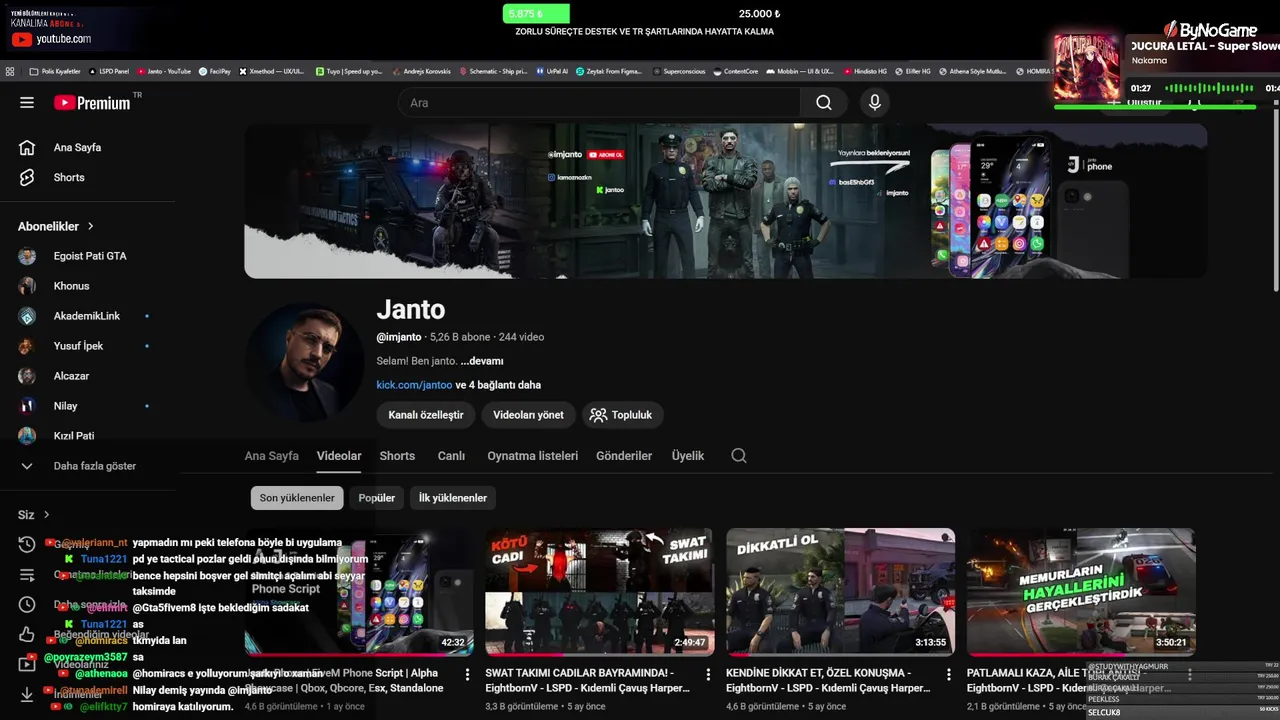
Task: Open Ana Sayfa home icon in sidebar
Action: pos(27,147)
